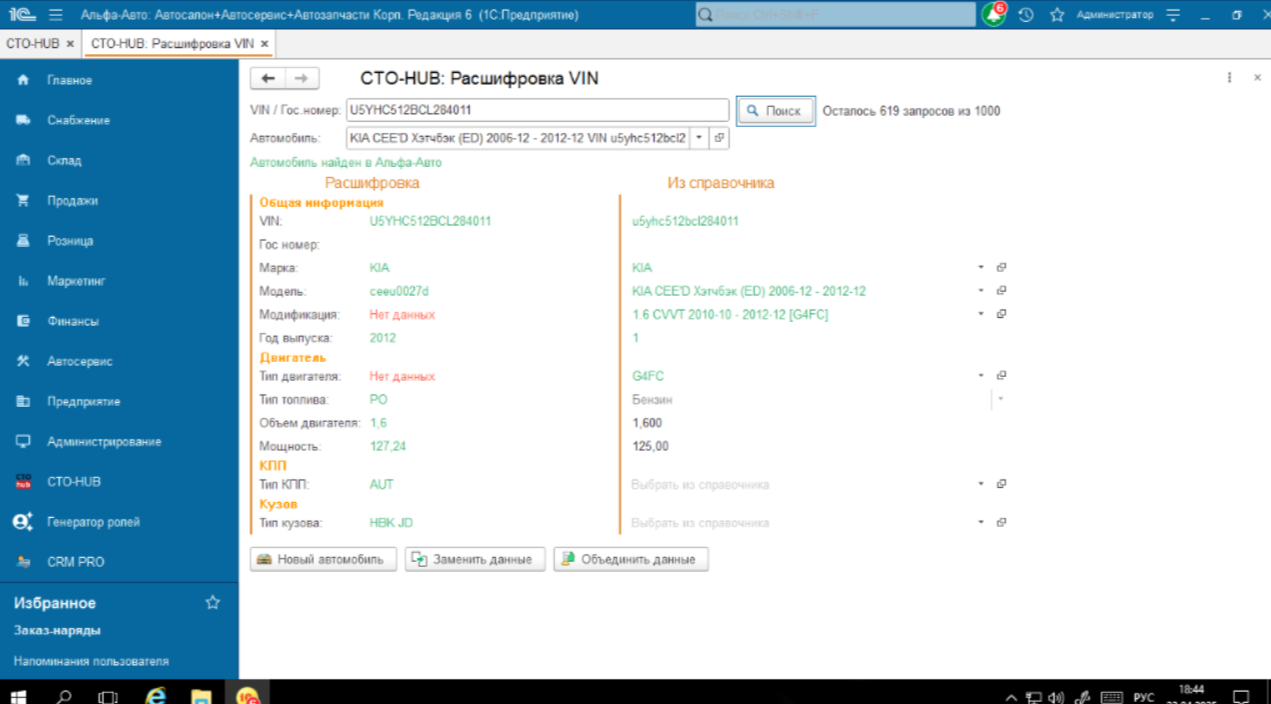Click the Администратор user name
1271x704 pixels.
tap(1114, 15)
